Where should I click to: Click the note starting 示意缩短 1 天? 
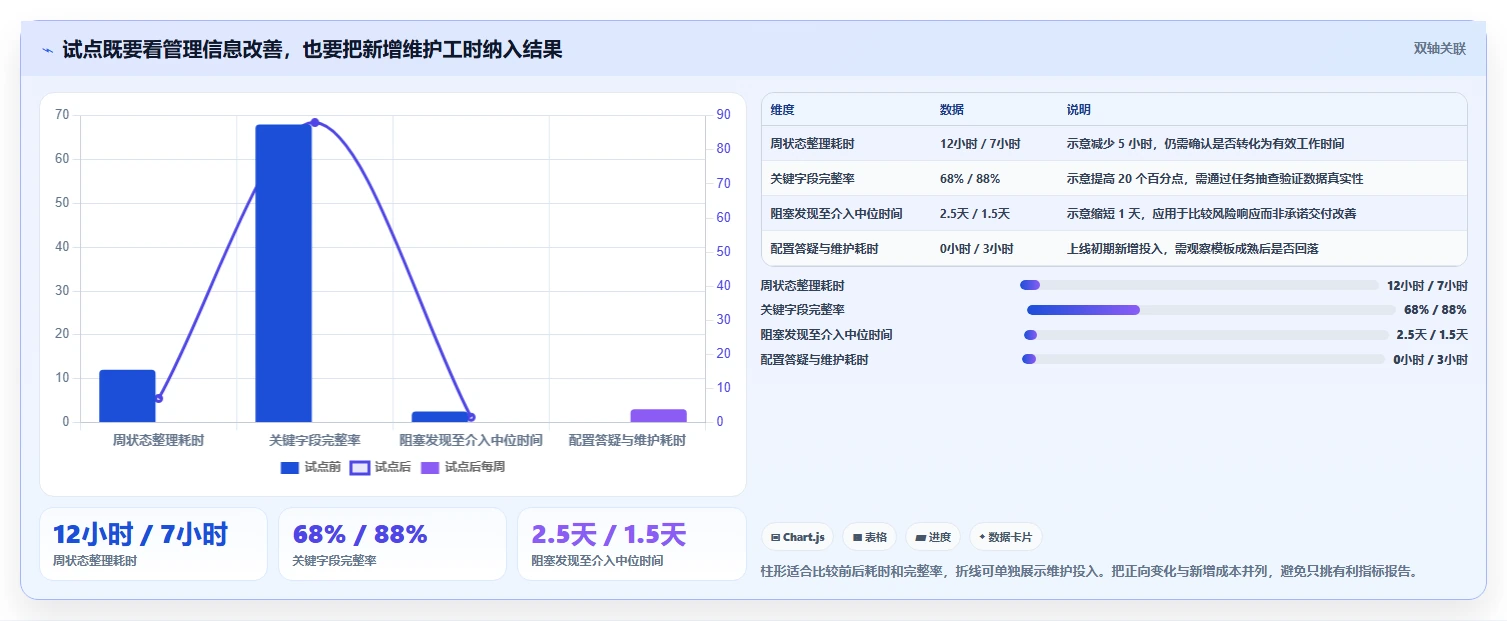1211,214
